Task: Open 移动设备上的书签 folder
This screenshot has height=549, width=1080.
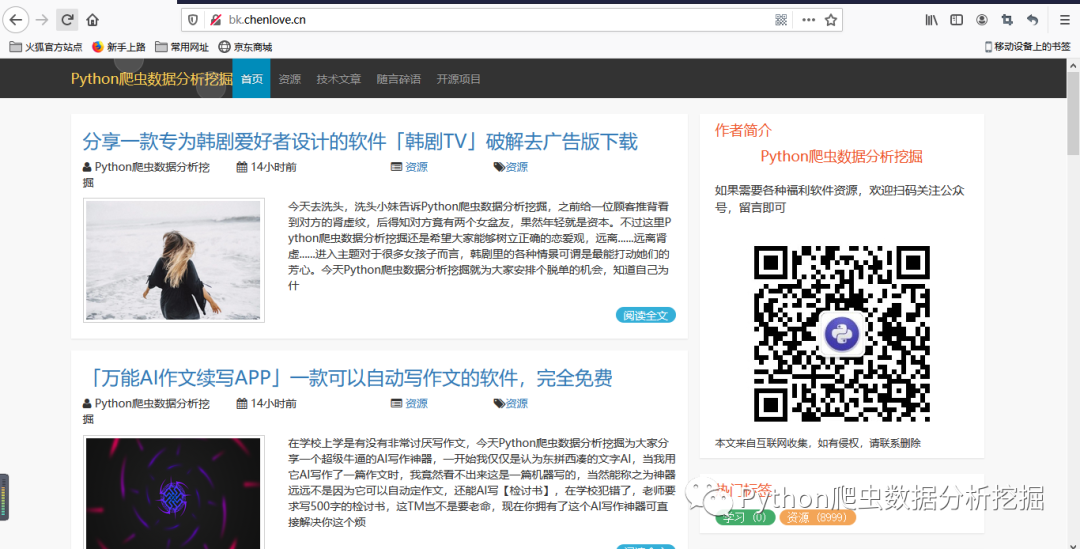Action: (1027, 47)
